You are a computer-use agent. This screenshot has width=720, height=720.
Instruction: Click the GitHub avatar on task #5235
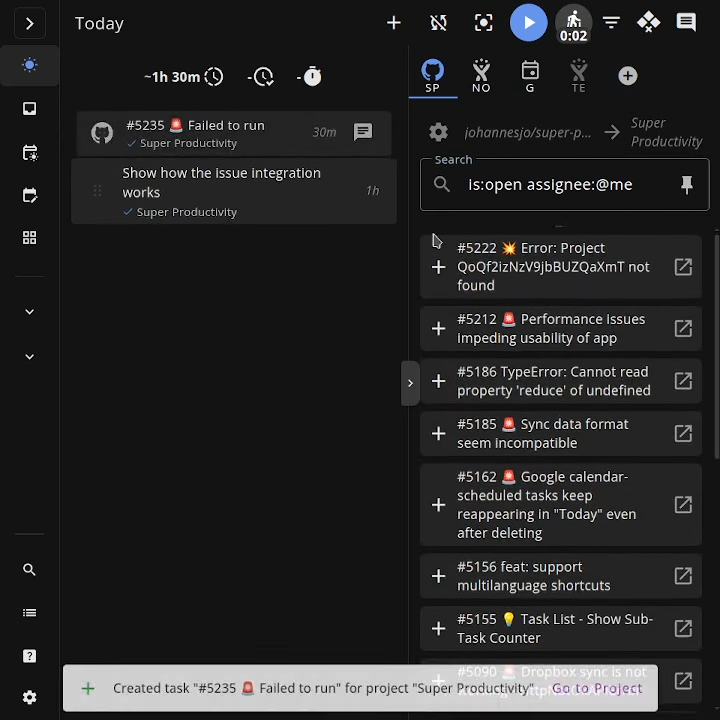point(102,133)
